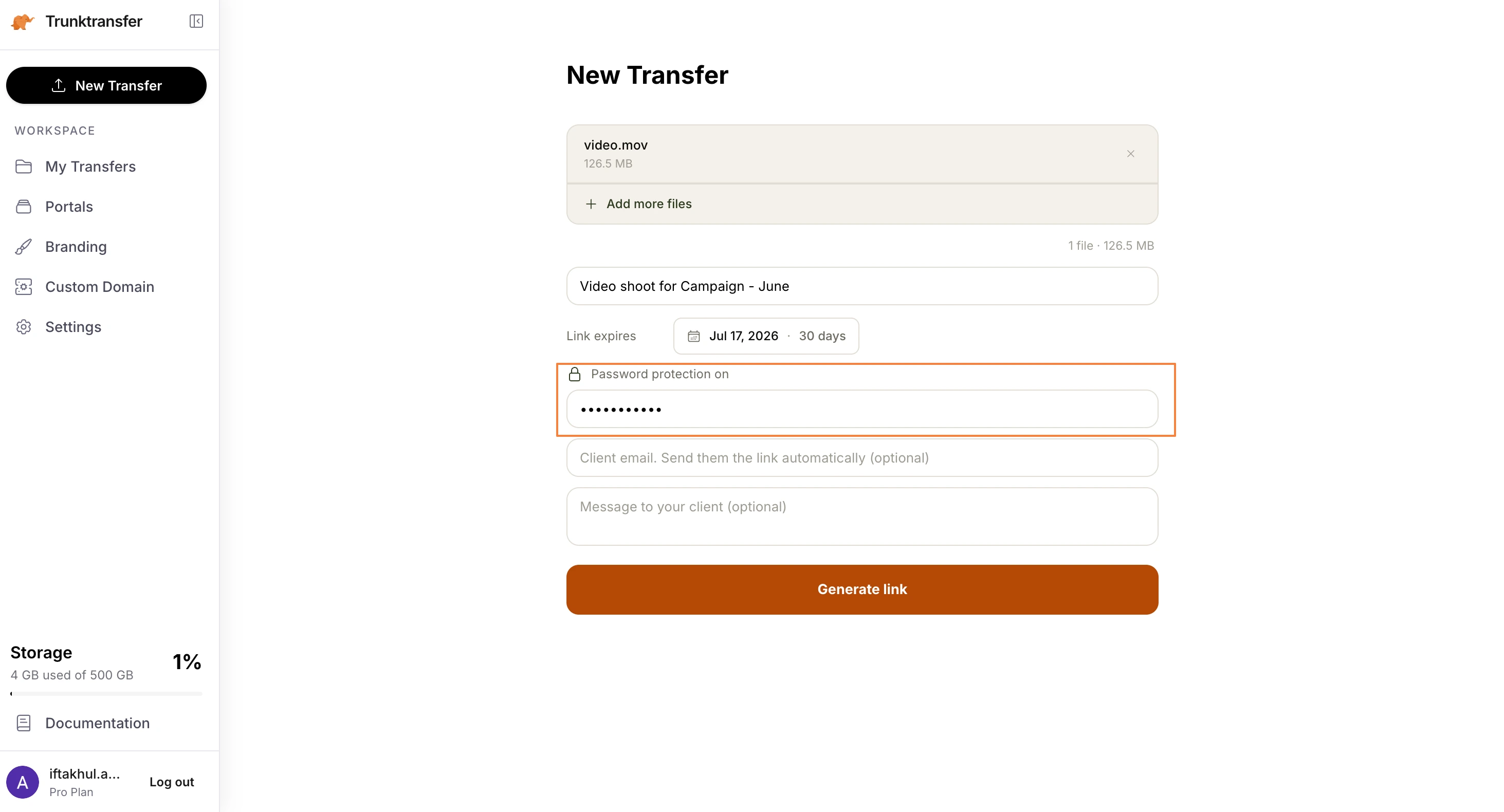Focus the password input field
Screen dimensions: 1504x812
[862, 409]
